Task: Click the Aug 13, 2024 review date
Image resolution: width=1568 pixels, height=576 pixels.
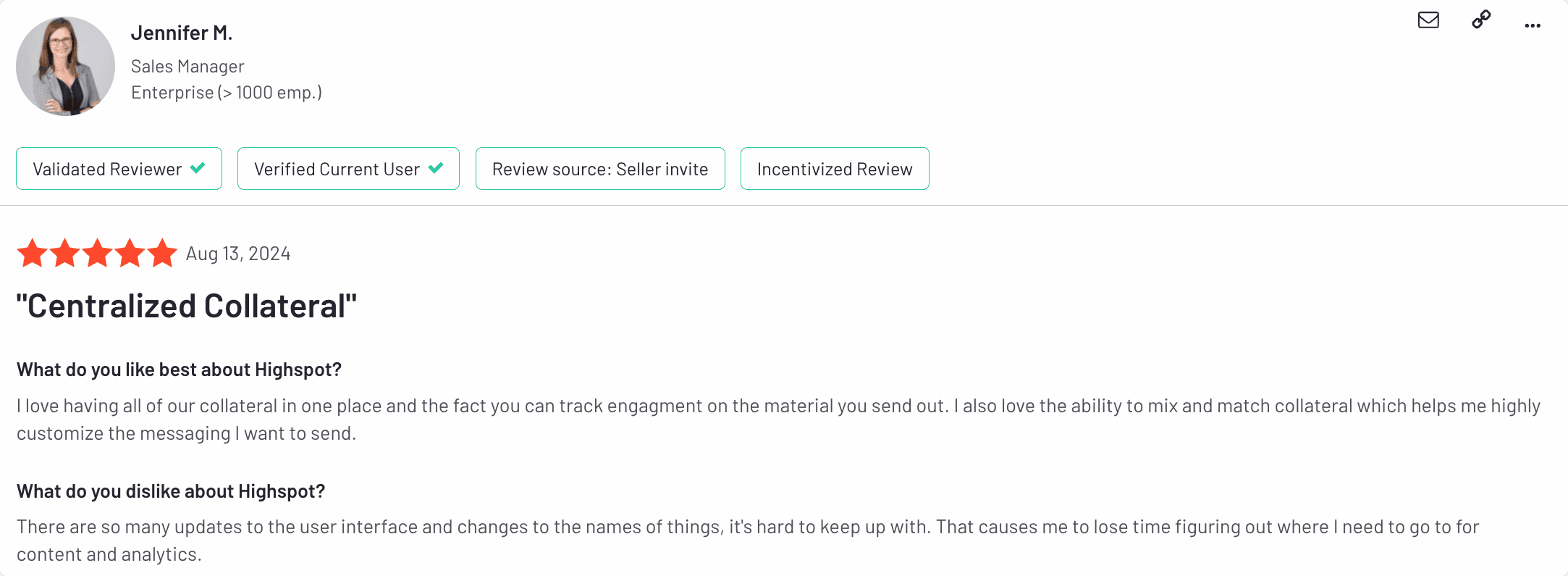Action: click(x=238, y=254)
